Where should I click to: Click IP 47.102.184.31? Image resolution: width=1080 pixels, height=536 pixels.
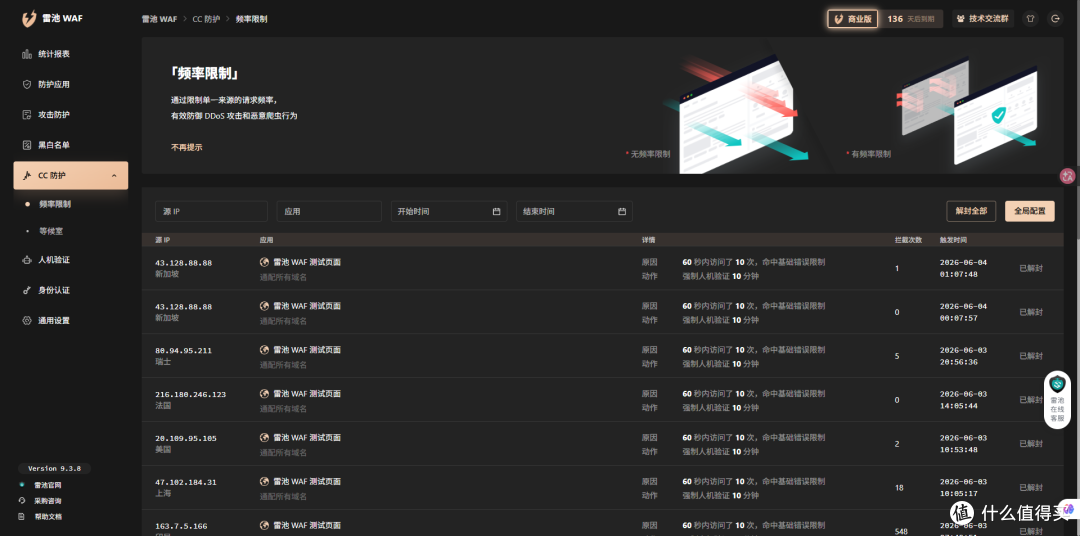[x=186, y=482]
